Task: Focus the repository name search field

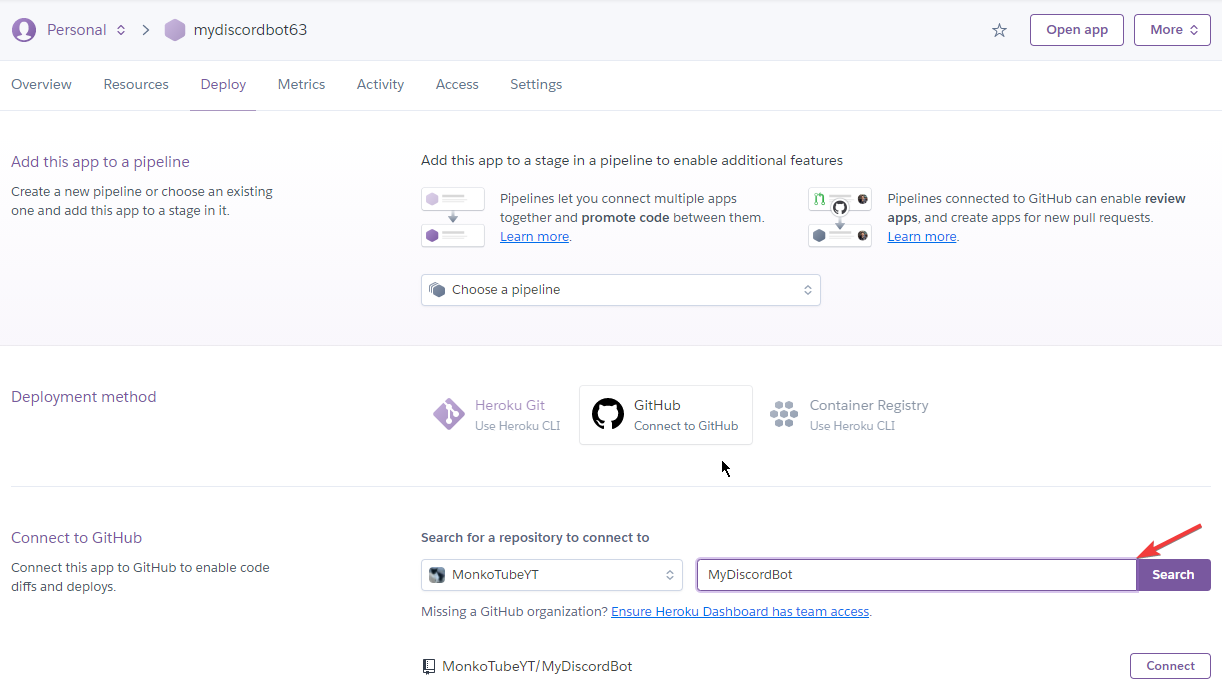Action: (915, 575)
